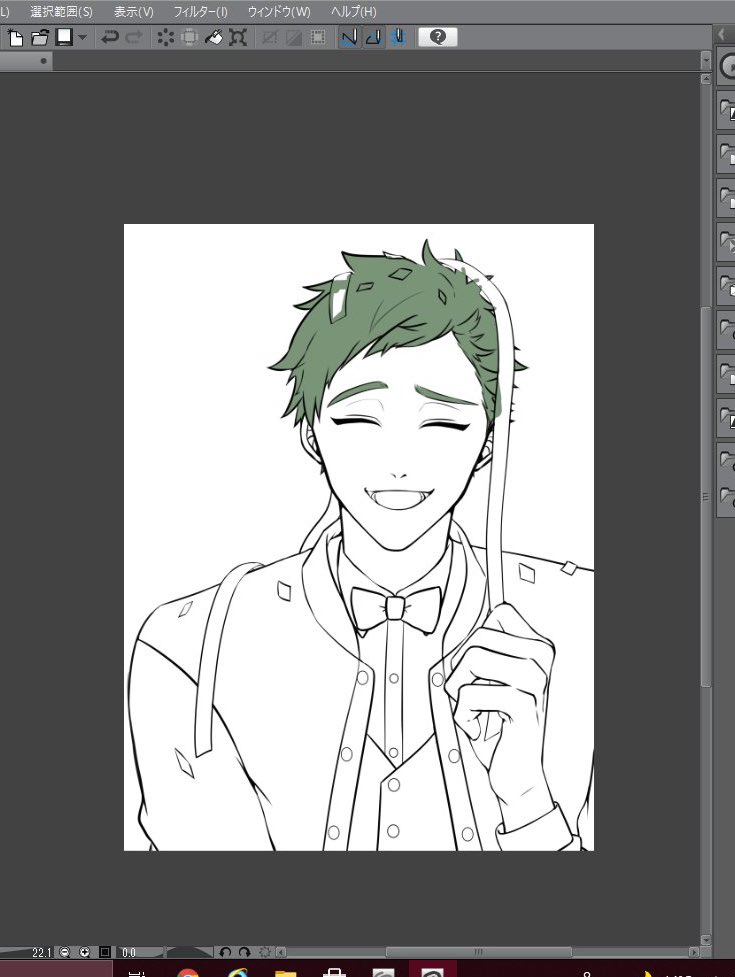
Task: Open the 選択範囲(S) menu
Action: pos(61,11)
